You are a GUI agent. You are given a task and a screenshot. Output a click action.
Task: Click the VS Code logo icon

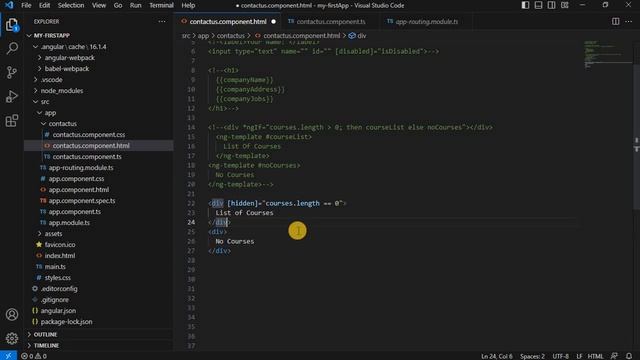point(9,5)
